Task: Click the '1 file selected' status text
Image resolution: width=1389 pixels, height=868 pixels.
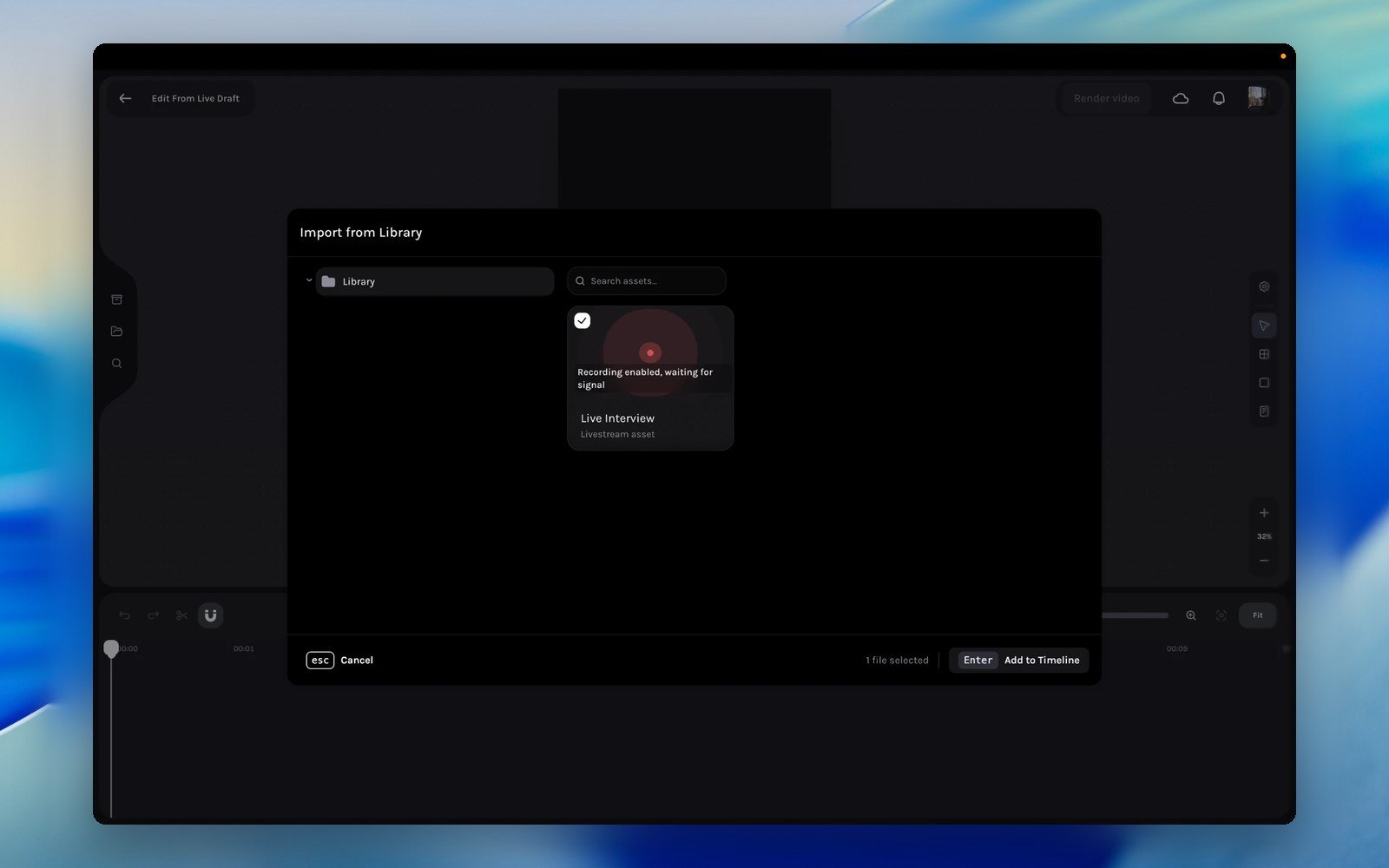Action: point(897,661)
